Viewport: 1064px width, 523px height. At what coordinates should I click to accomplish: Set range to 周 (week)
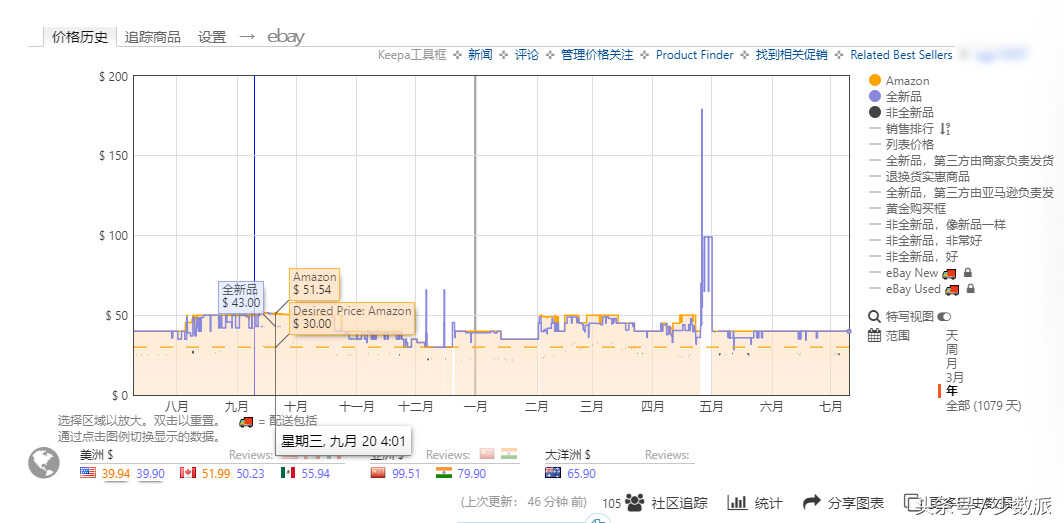[952, 349]
